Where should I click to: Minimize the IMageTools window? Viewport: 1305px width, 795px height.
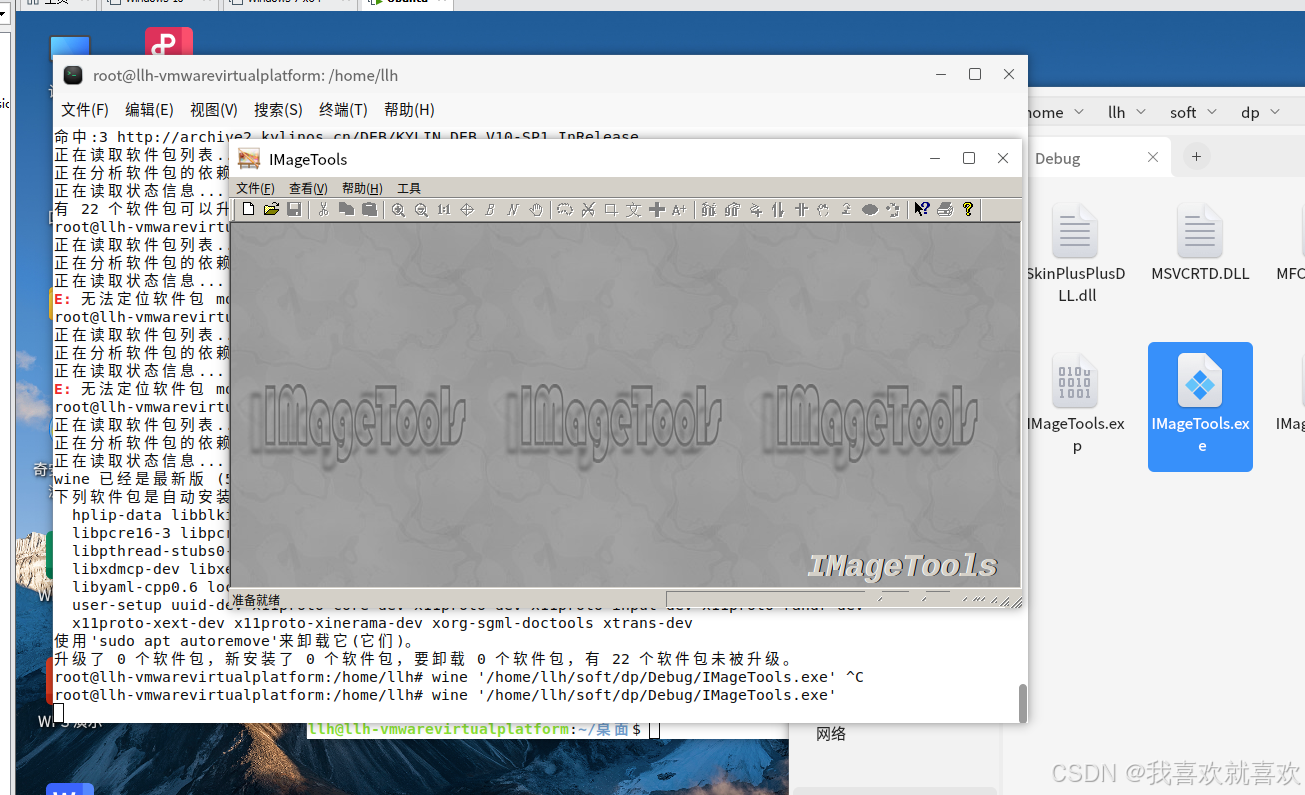click(x=935, y=158)
